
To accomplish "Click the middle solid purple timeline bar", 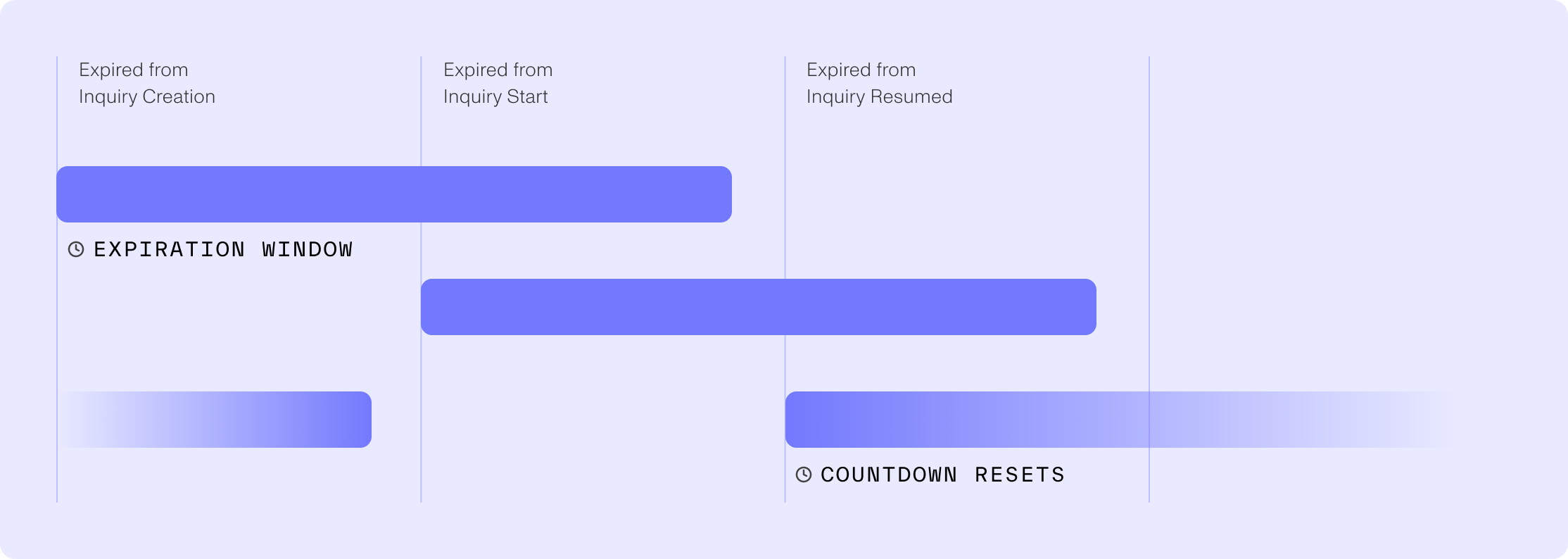I will point(758,307).
